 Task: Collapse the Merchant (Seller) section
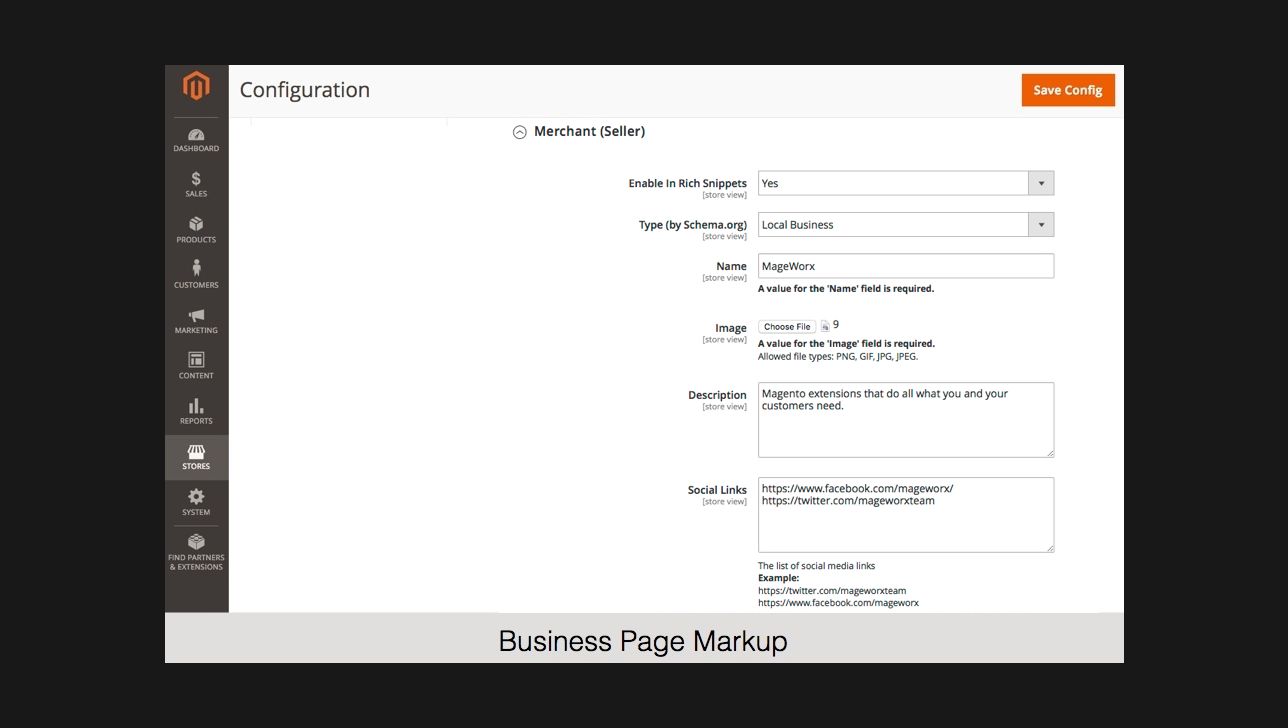pyautogui.click(x=520, y=132)
